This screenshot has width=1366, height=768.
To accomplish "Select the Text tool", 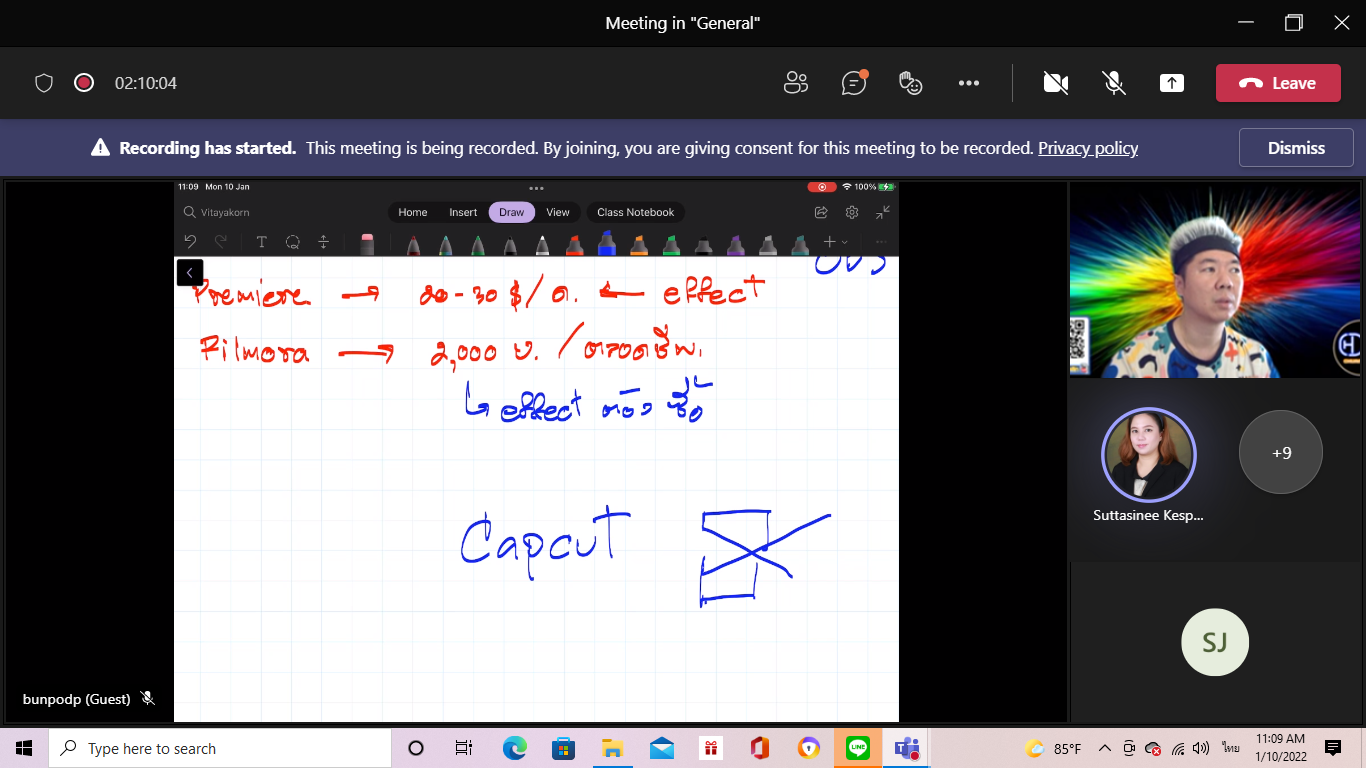I will pyautogui.click(x=261, y=242).
